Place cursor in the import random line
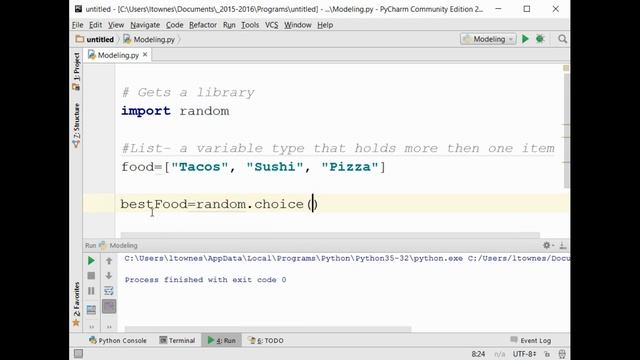640x360 pixels. pyautogui.click(x=175, y=111)
